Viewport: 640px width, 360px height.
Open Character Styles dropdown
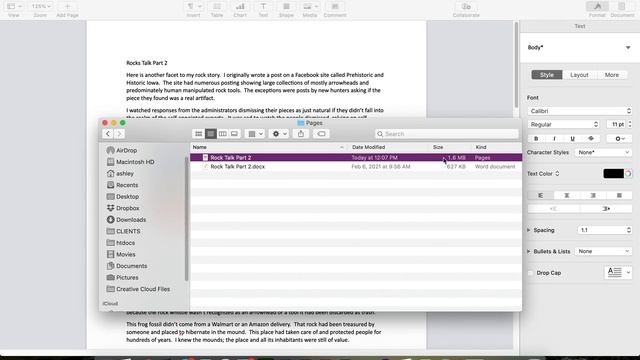(603, 152)
